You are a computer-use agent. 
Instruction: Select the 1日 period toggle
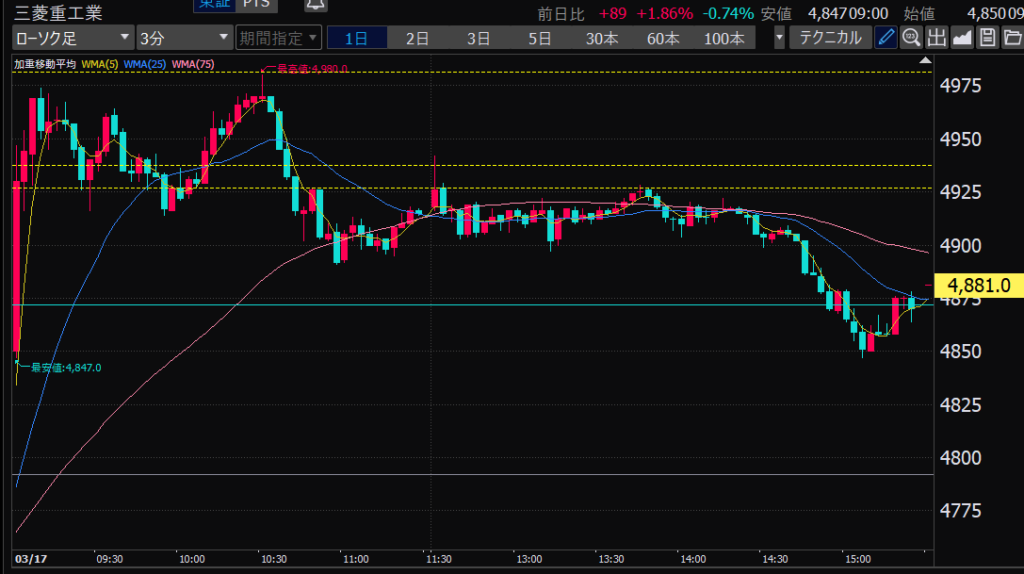357,39
